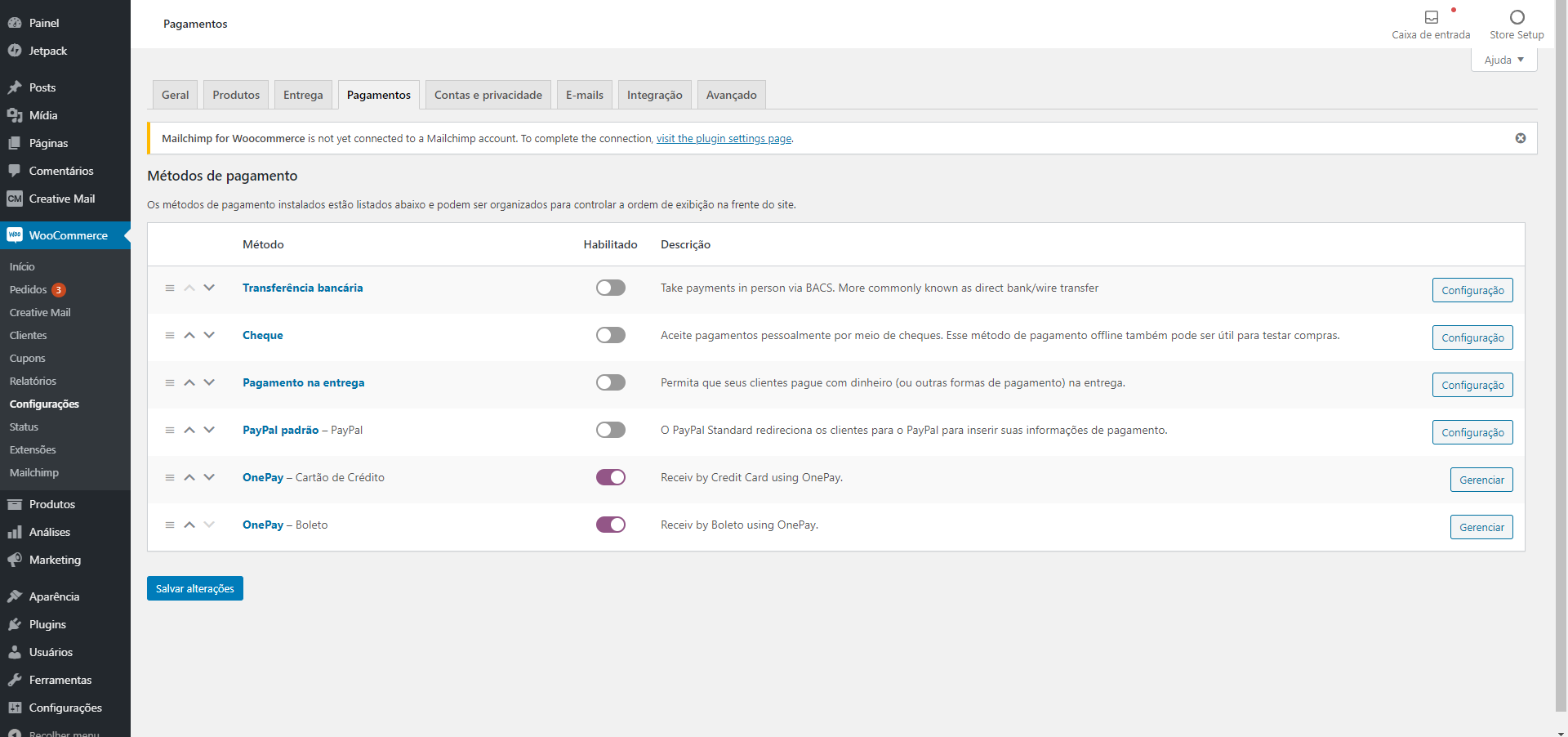Move Cheque up with the up arrow

click(189, 335)
